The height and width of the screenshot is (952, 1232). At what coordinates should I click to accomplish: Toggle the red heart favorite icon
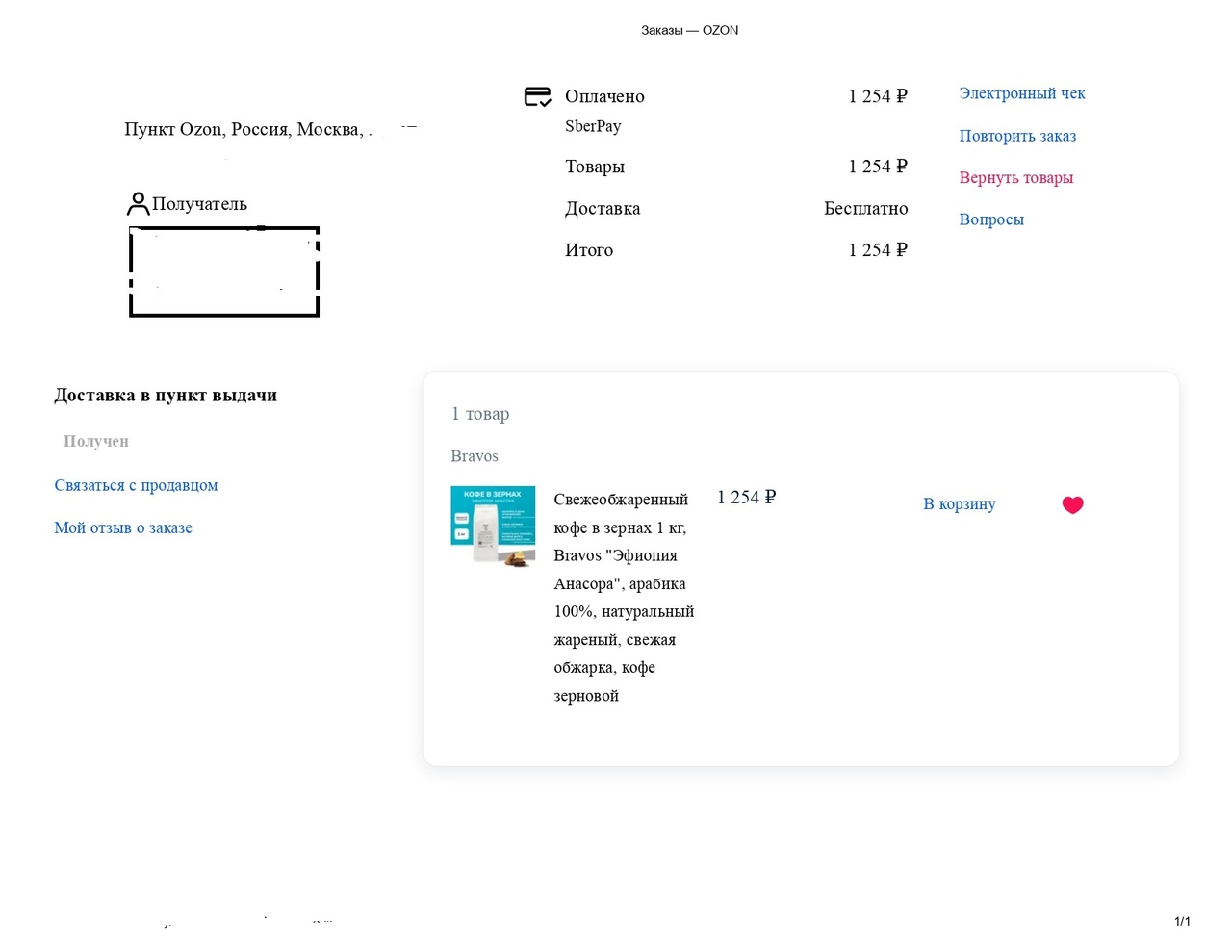pos(1073,504)
